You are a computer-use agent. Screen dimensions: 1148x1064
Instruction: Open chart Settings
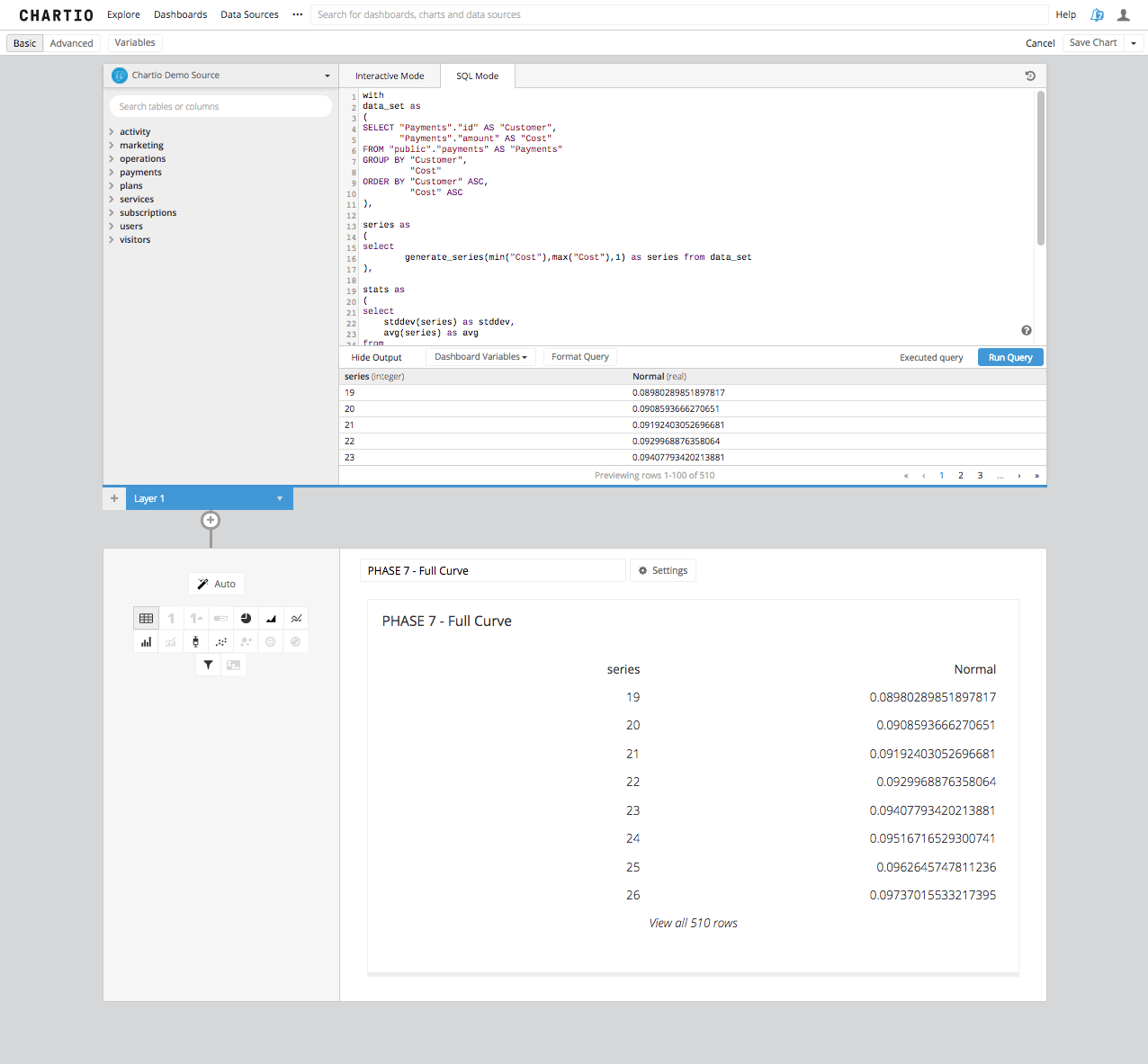point(663,570)
